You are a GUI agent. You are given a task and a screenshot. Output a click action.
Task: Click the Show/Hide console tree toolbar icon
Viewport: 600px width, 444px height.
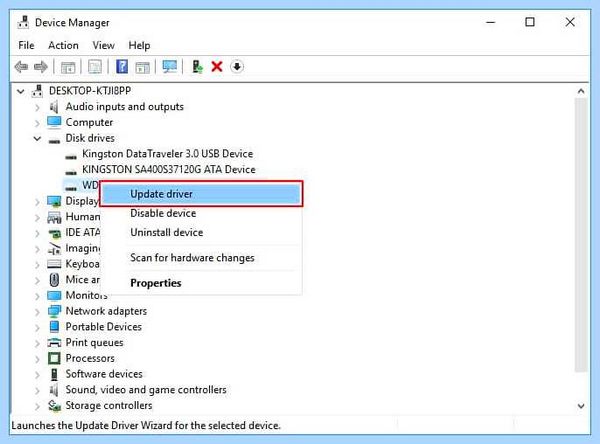68,67
